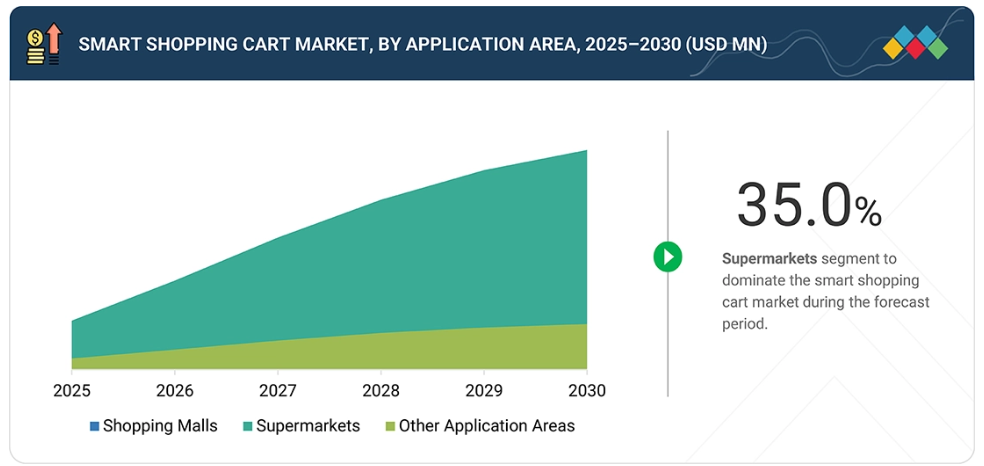
Task: Select the 2026 axis year label
Action: pyautogui.click(x=175, y=390)
